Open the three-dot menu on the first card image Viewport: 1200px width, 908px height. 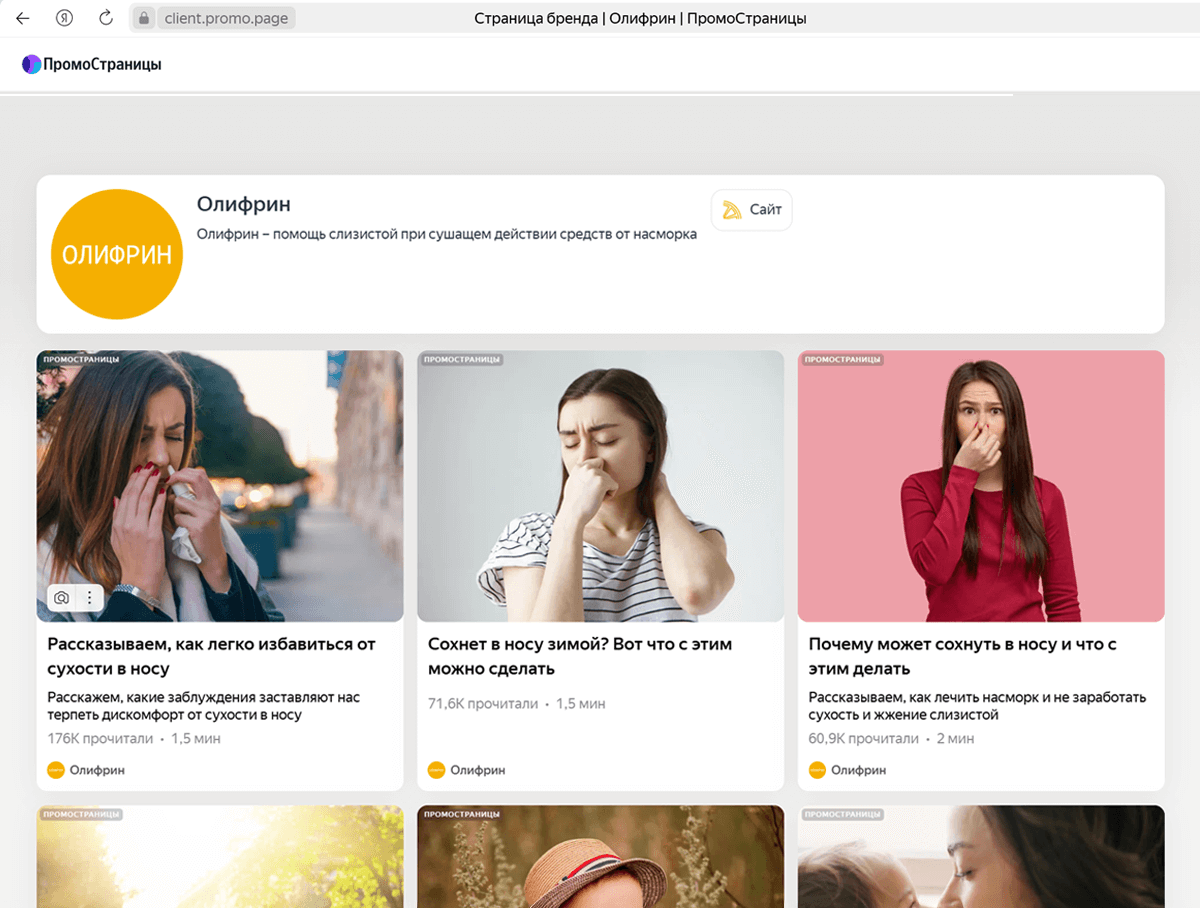tap(90, 598)
